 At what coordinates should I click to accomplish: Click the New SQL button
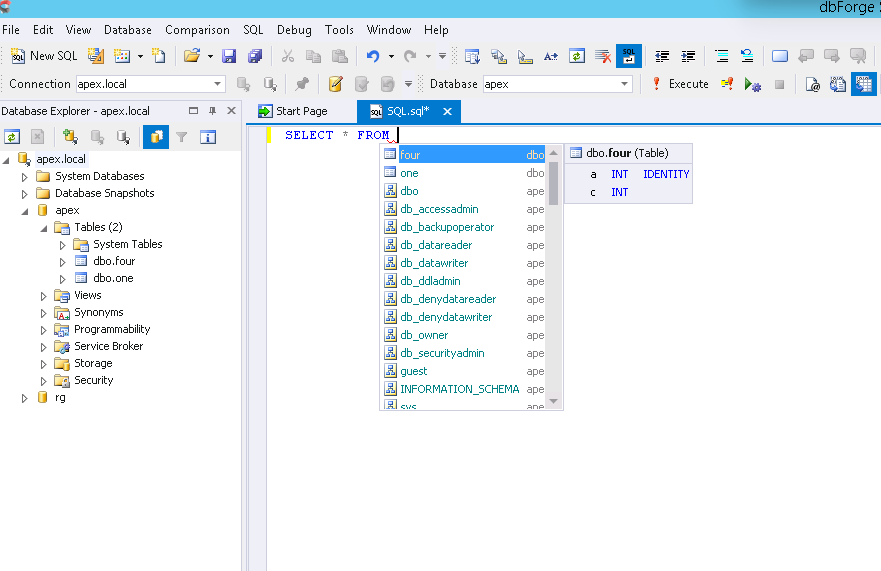[44, 56]
